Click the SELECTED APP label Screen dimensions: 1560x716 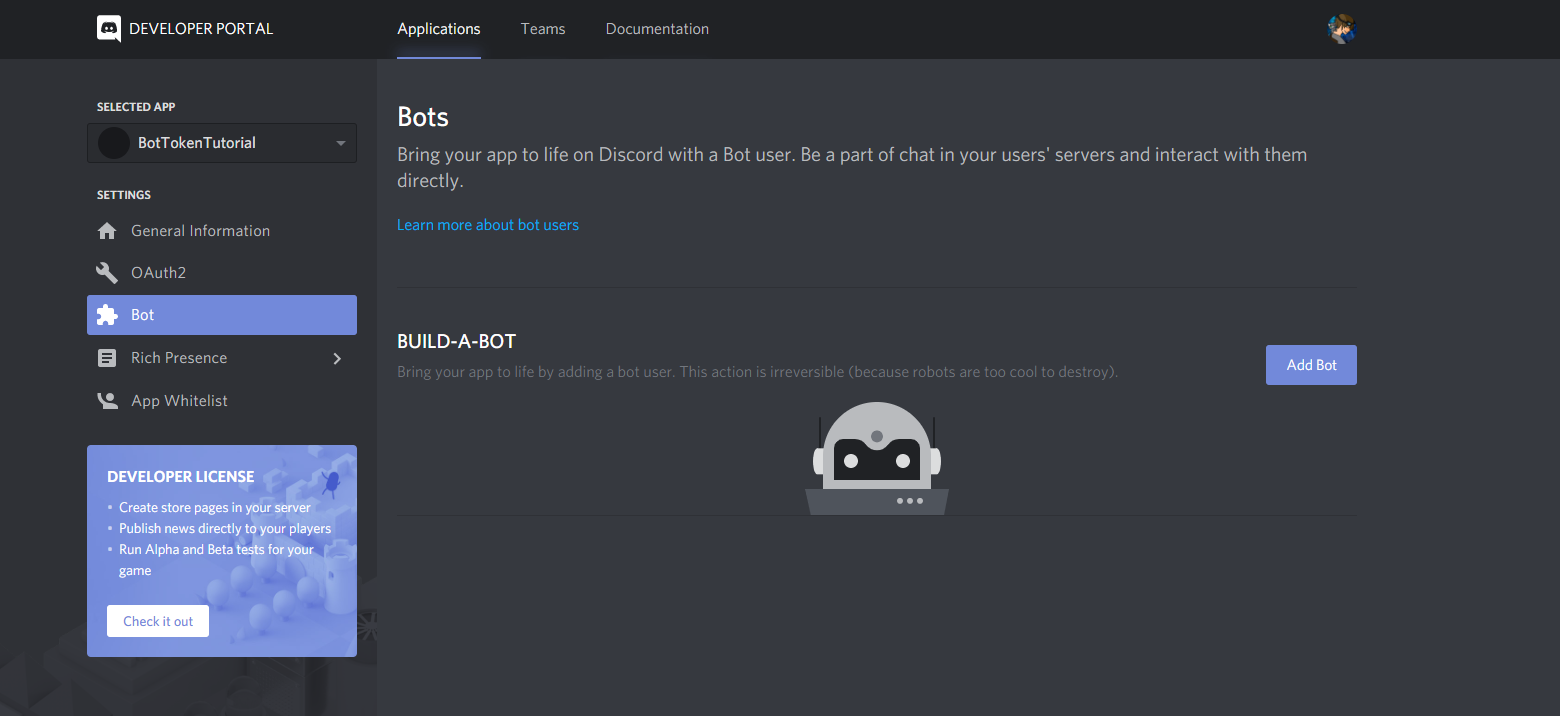(x=136, y=107)
